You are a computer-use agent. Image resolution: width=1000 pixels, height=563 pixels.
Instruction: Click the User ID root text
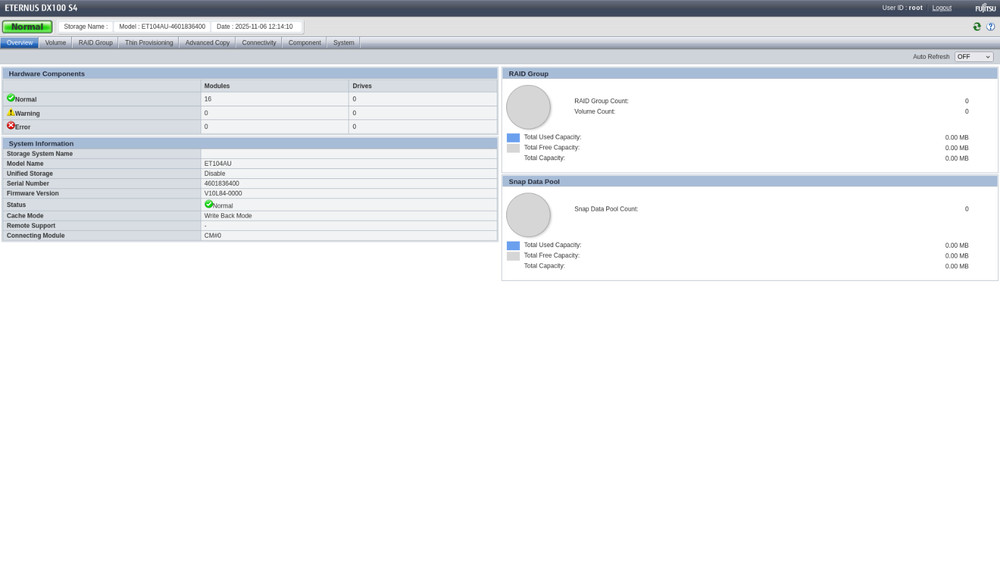click(x=902, y=8)
